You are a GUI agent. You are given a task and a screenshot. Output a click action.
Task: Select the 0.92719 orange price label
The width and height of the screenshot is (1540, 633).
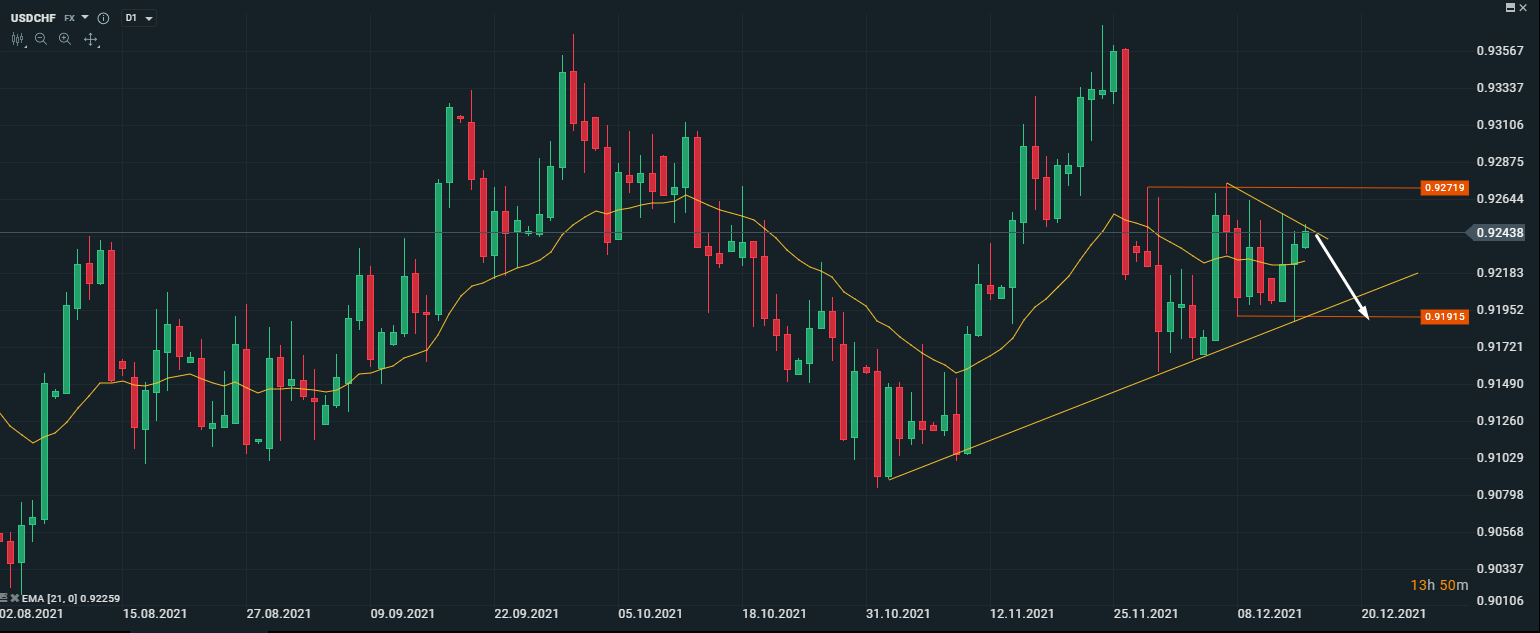pos(1444,187)
